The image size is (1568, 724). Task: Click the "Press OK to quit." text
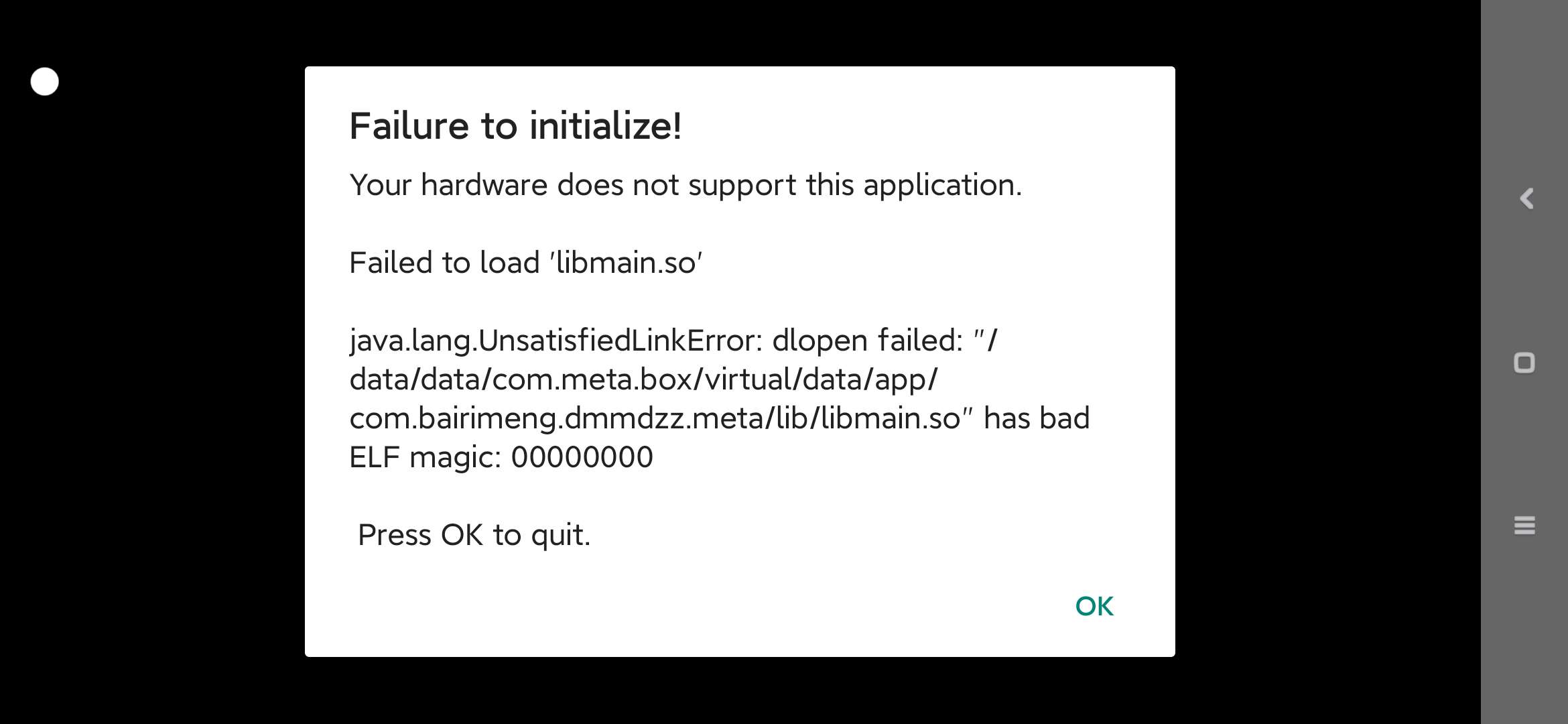point(474,535)
